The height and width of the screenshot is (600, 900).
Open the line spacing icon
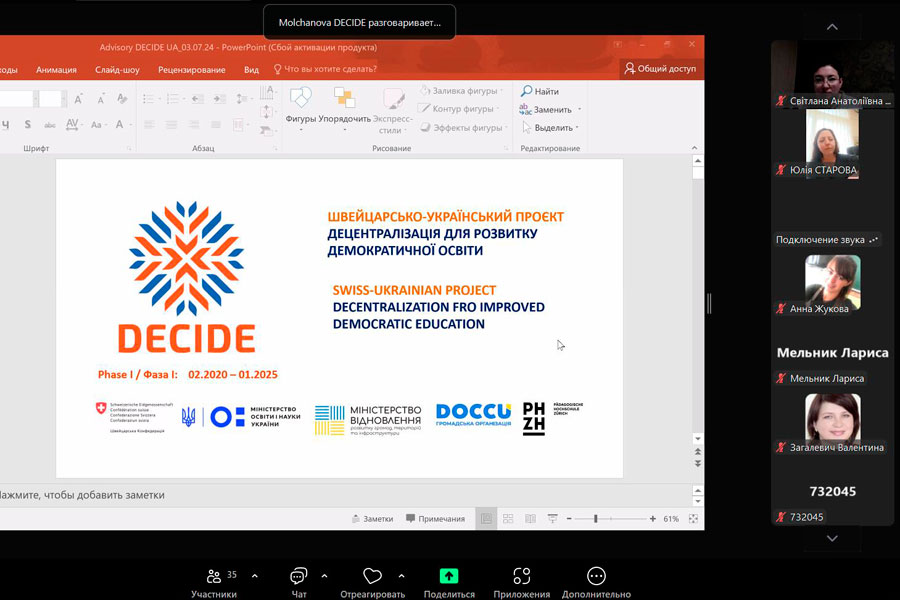pos(243,99)
